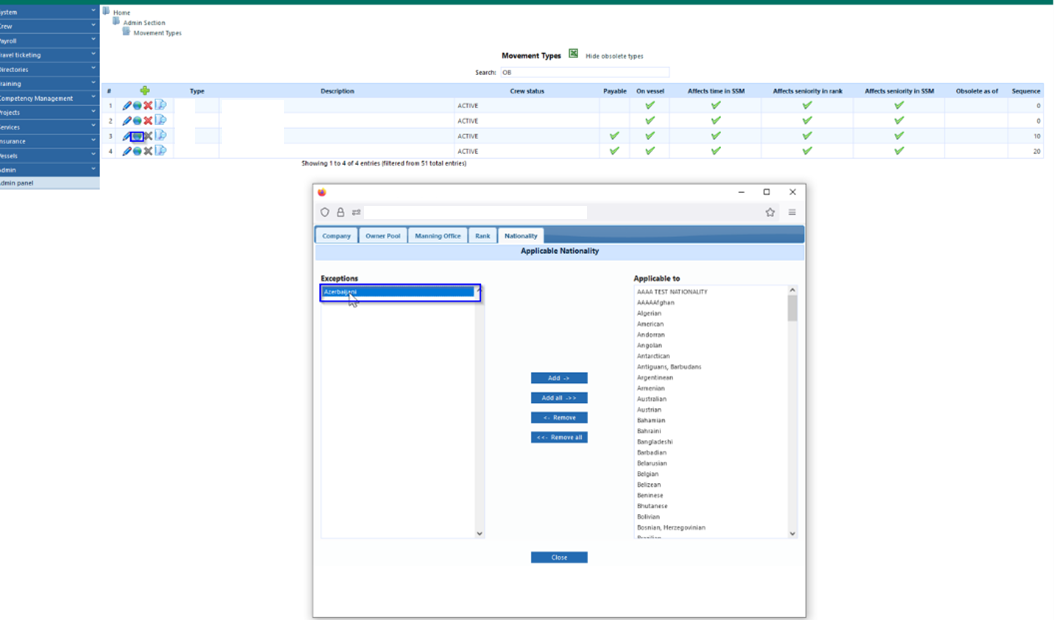Expand the Competency Management sidebar menu
The height and width of the screenshot is (620, 1054).
point(50,98)
